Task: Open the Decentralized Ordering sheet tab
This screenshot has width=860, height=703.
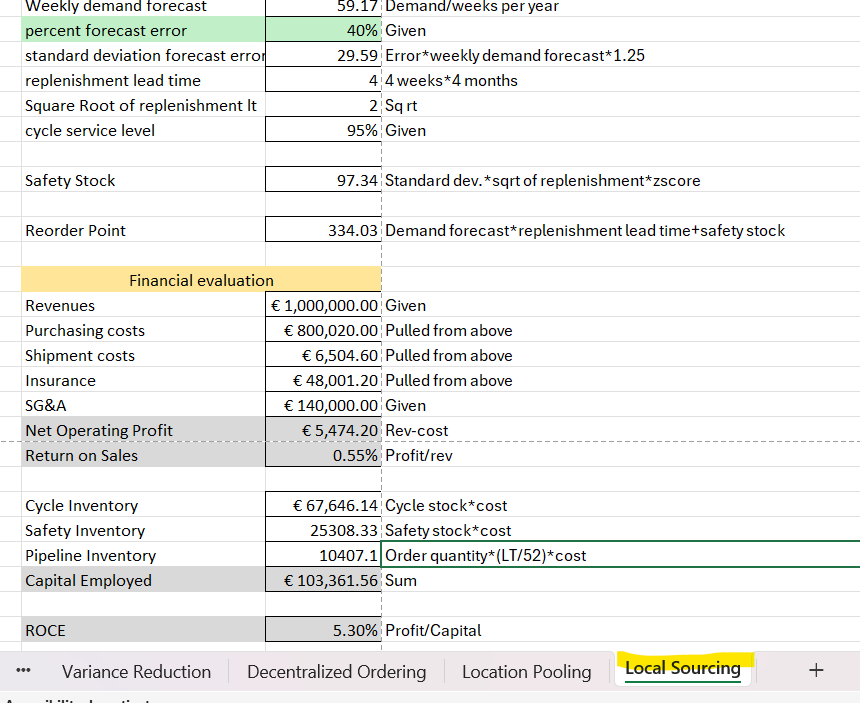Action: [336, 671]
